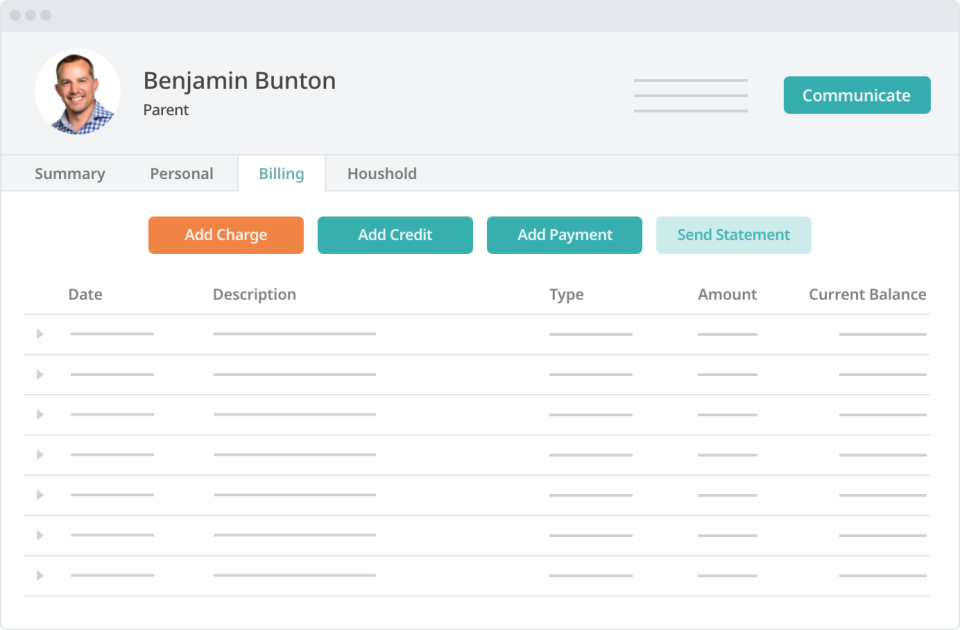Click the first window control dot
This screenshot has height=630, width=960.
pyautogui.click(x=16, y=15)
